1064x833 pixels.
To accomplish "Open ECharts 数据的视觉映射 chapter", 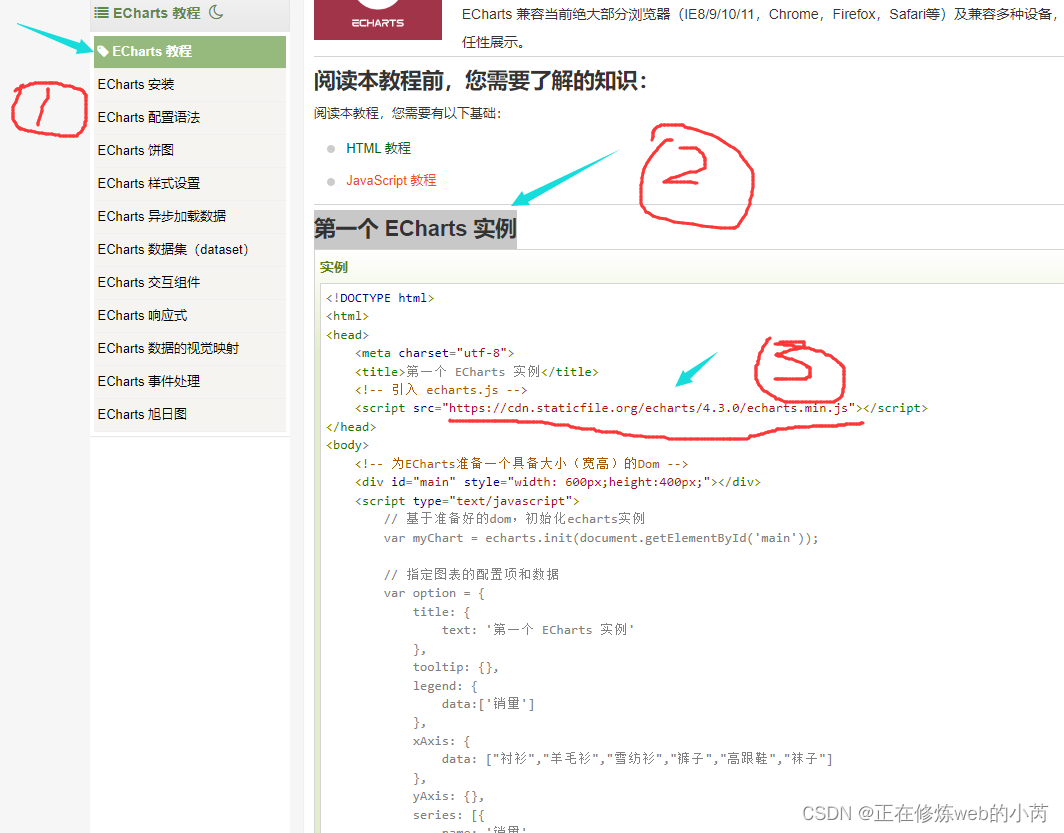I will tap(189, 349).
